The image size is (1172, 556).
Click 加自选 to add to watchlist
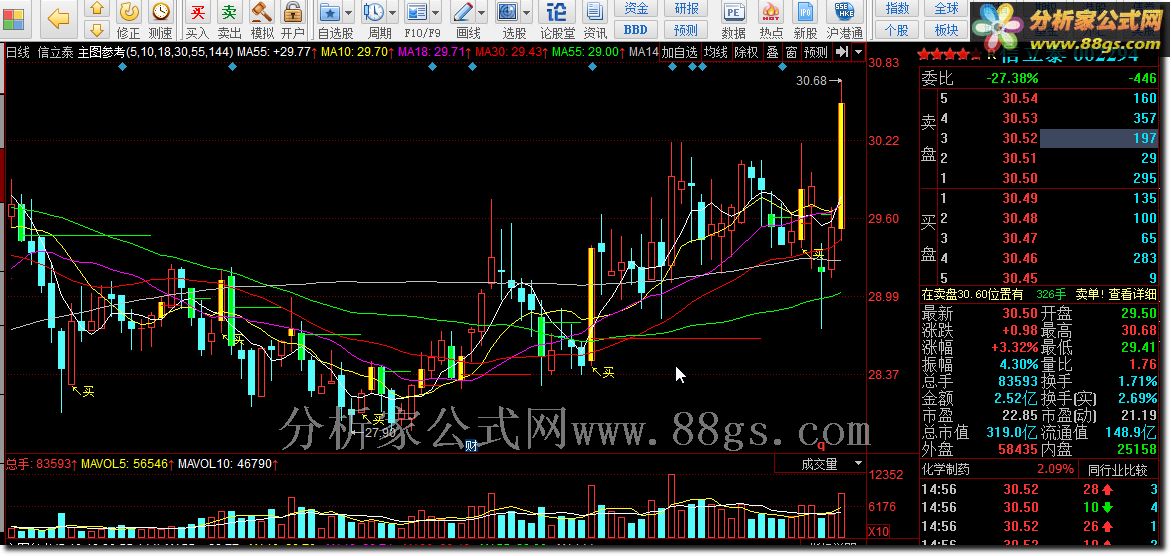pyautogui.click(x=679, y=52)
